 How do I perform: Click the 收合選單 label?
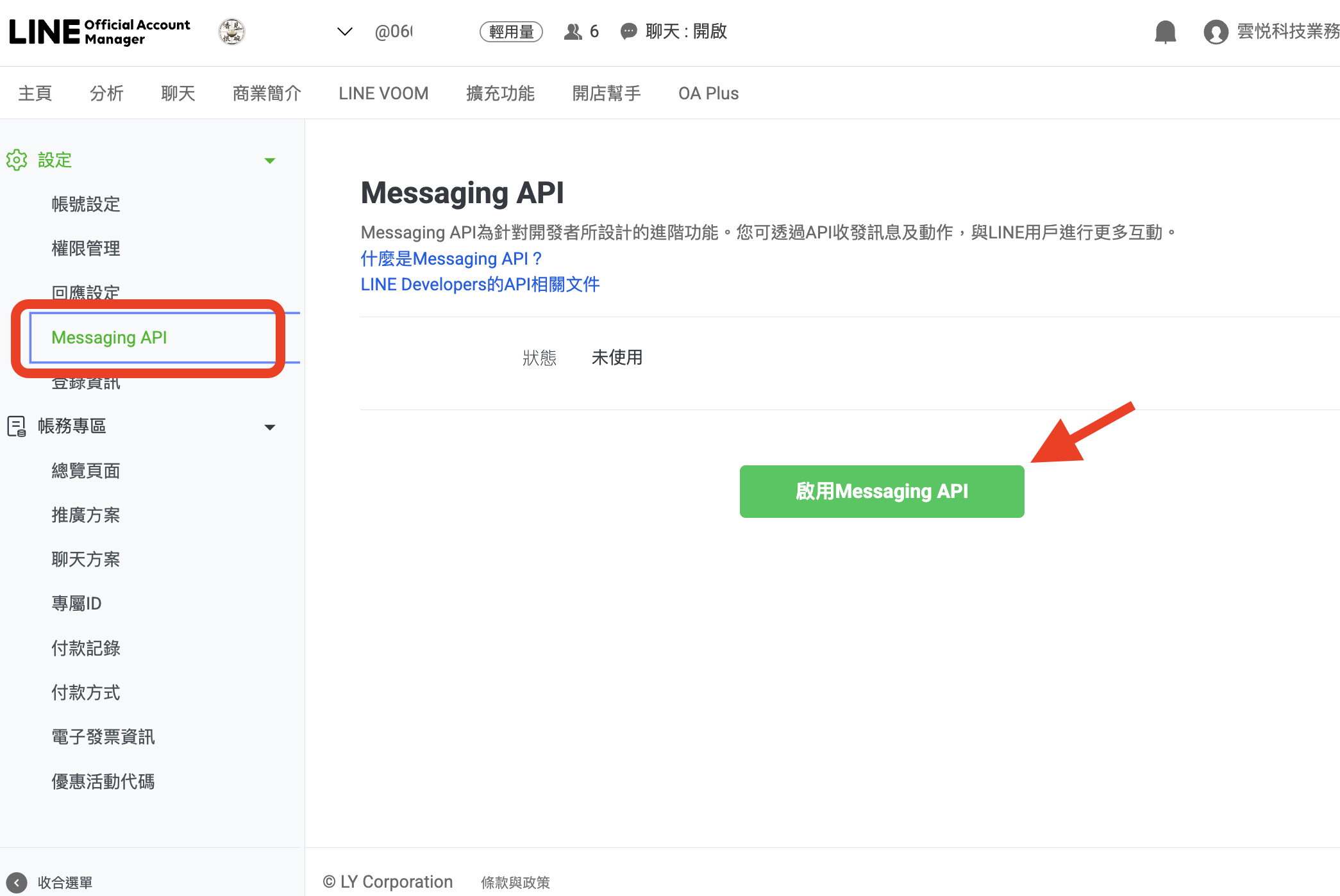[x=65, y=883]
